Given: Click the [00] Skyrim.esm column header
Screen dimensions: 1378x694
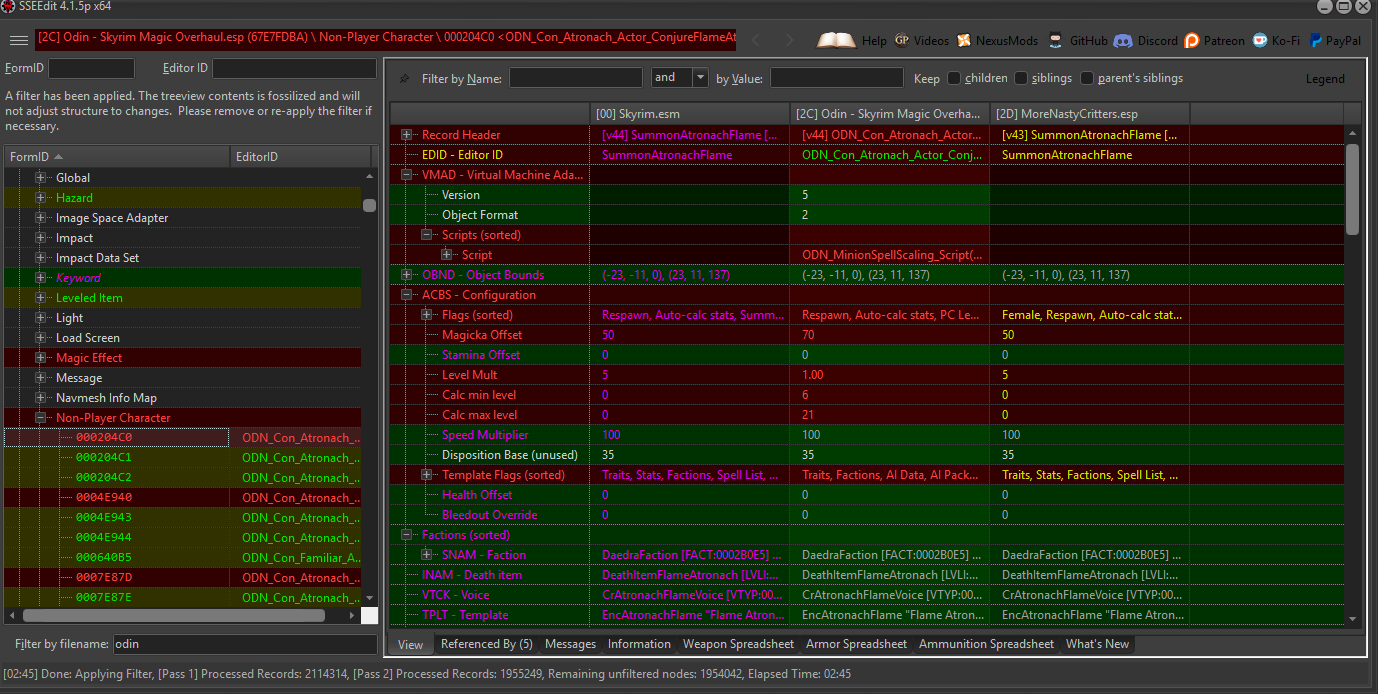Looking at the screenshot, I should tap(690, 114).
